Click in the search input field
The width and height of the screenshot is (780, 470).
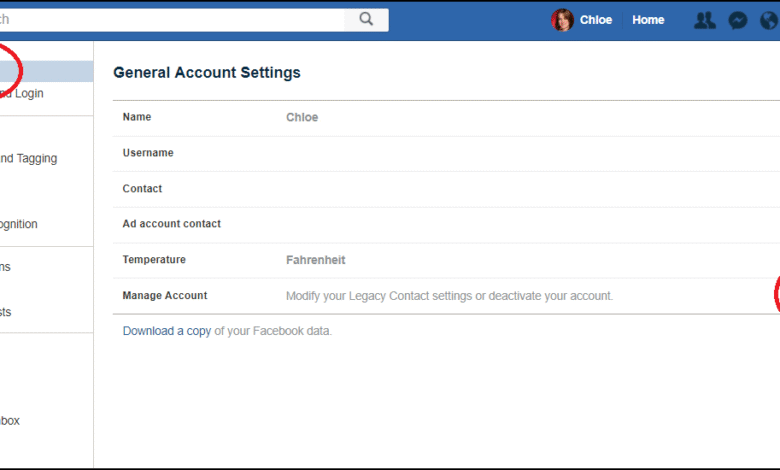click(172, 19)
